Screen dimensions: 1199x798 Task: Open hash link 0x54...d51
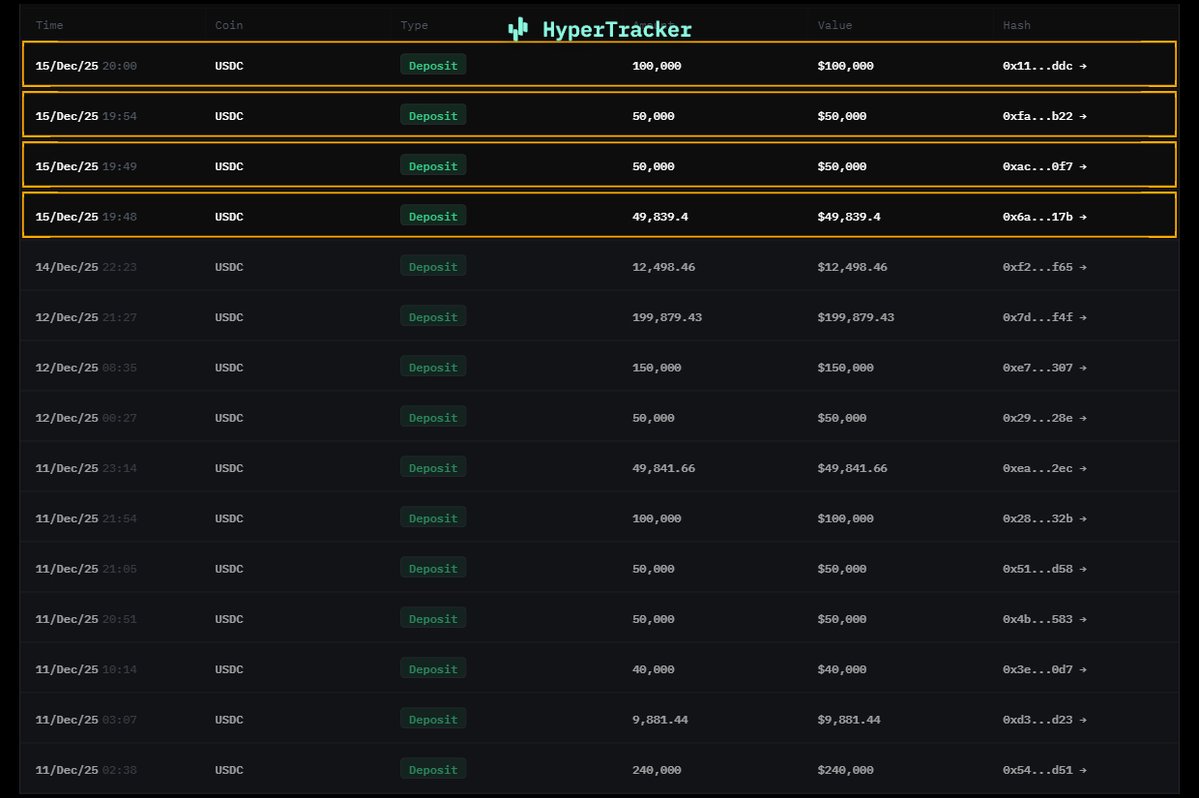pyautogui.click(x=1038, y=770)
